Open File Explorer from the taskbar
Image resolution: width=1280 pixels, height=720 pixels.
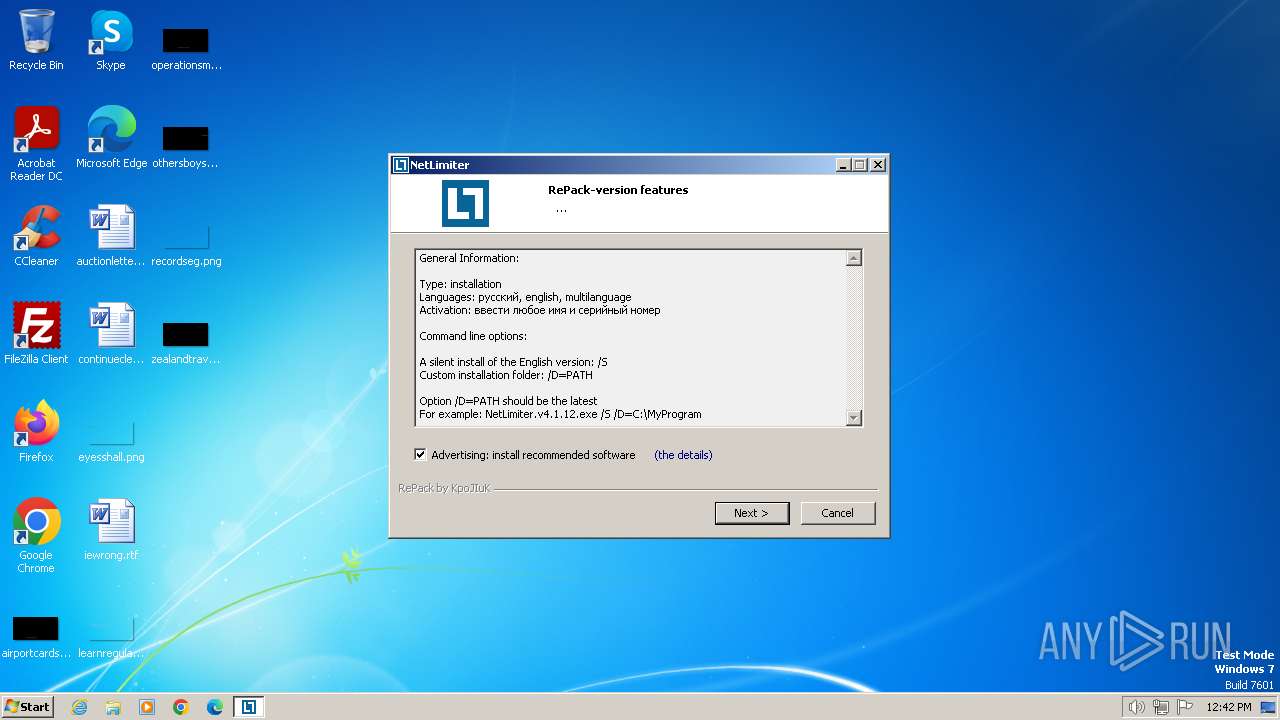pos(113,707)
